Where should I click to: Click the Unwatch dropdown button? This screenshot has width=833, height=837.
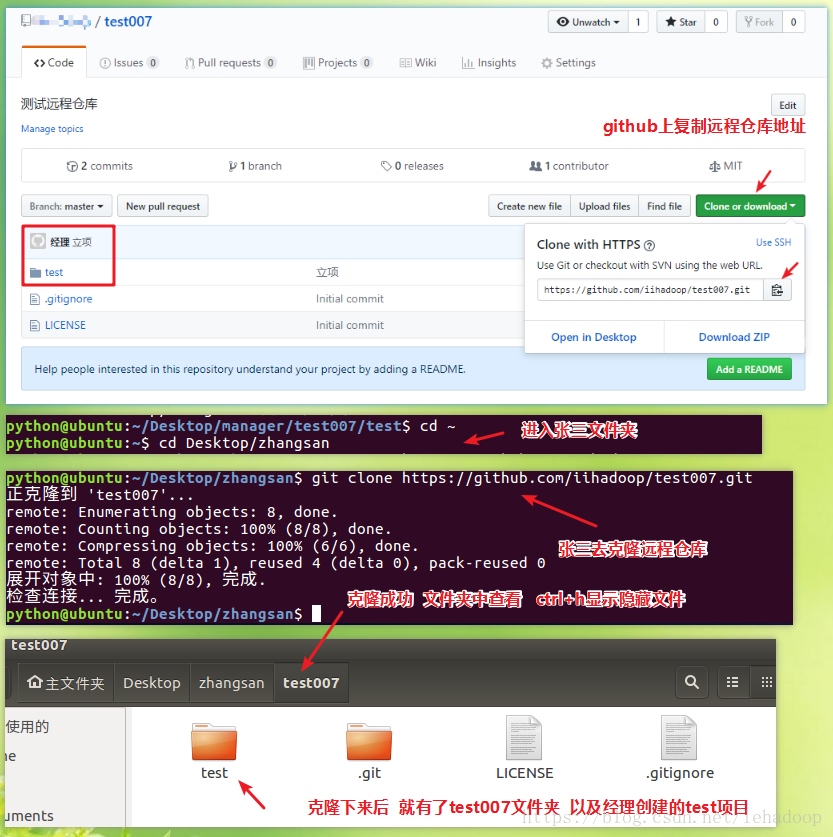588,22
